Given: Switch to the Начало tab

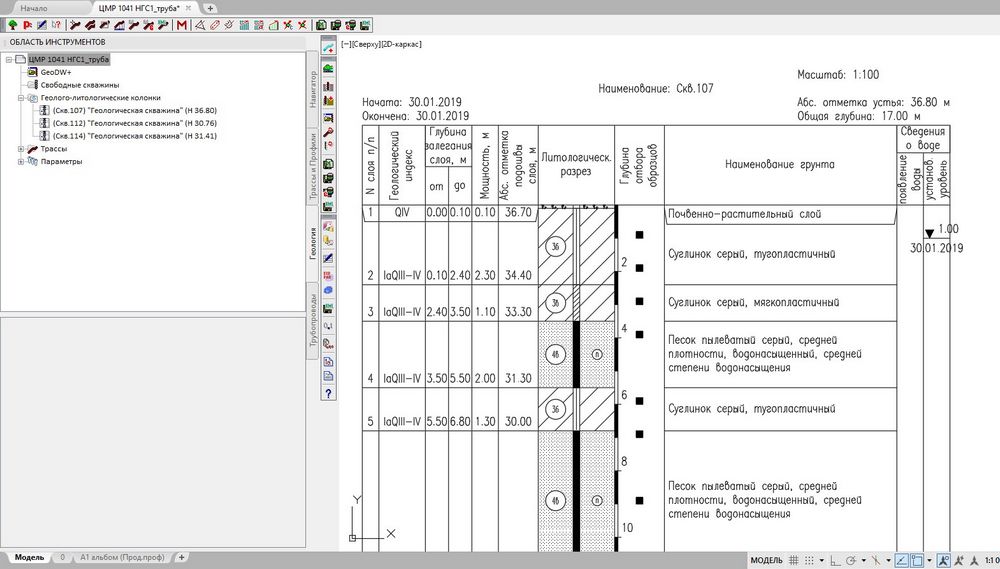Looking at the screenshot, I should (34, 8).
